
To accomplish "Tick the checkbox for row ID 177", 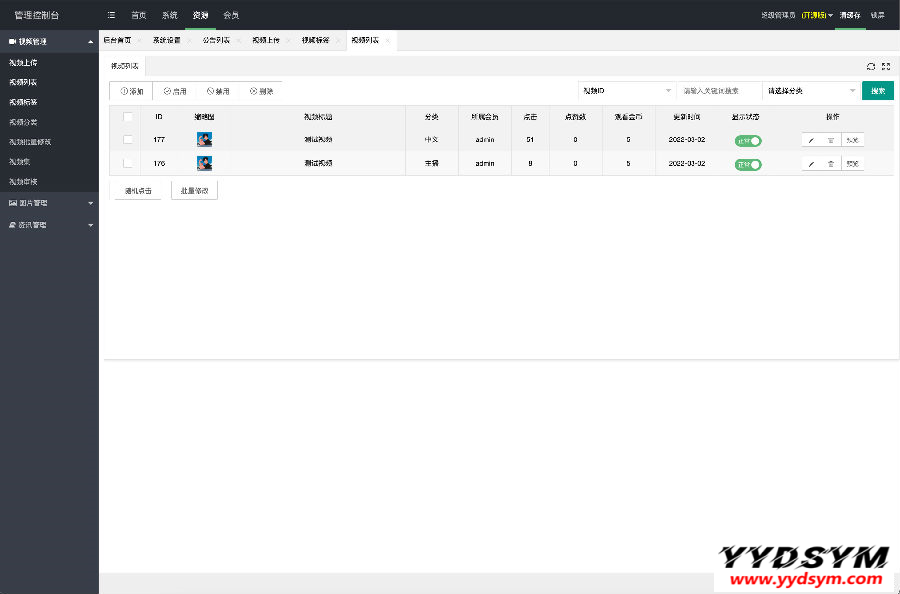I will point(128,140).
